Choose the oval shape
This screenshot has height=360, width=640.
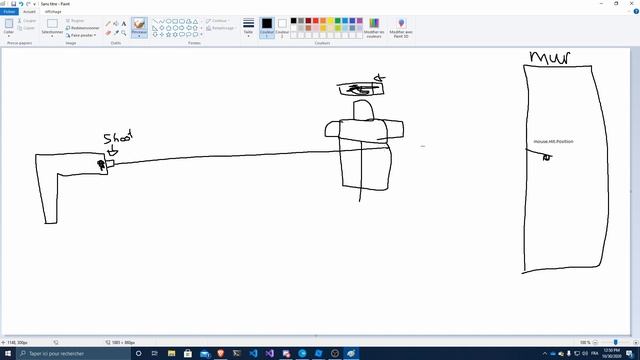[168, 21]
